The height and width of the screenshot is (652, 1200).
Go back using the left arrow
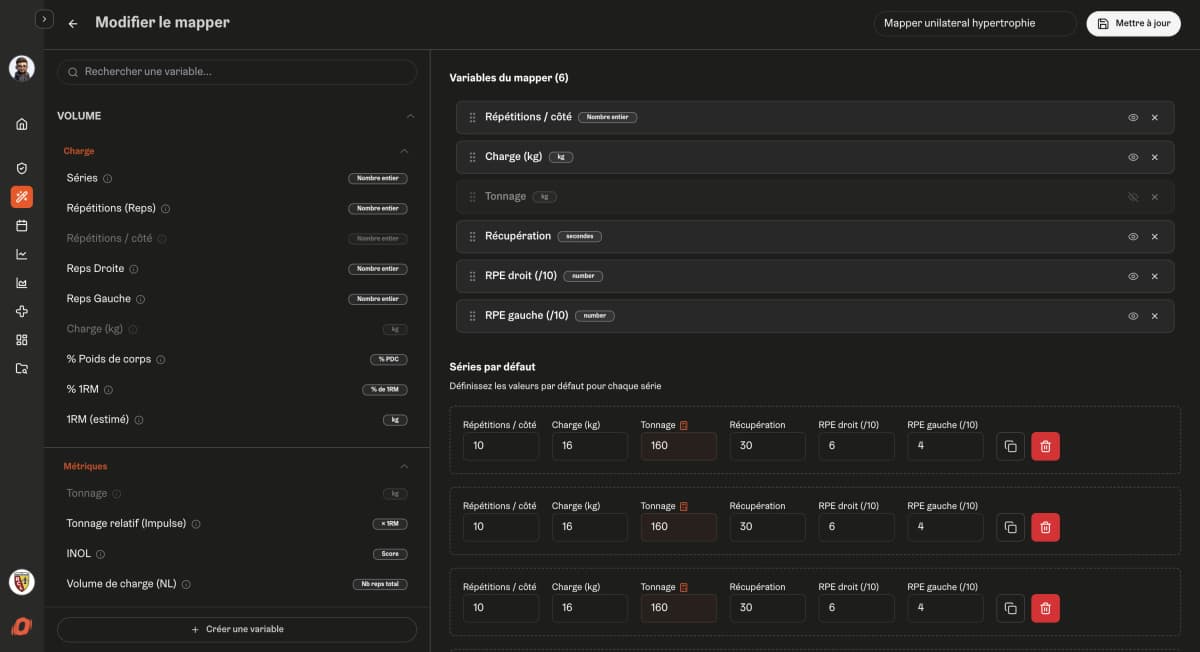click(73, 23)
